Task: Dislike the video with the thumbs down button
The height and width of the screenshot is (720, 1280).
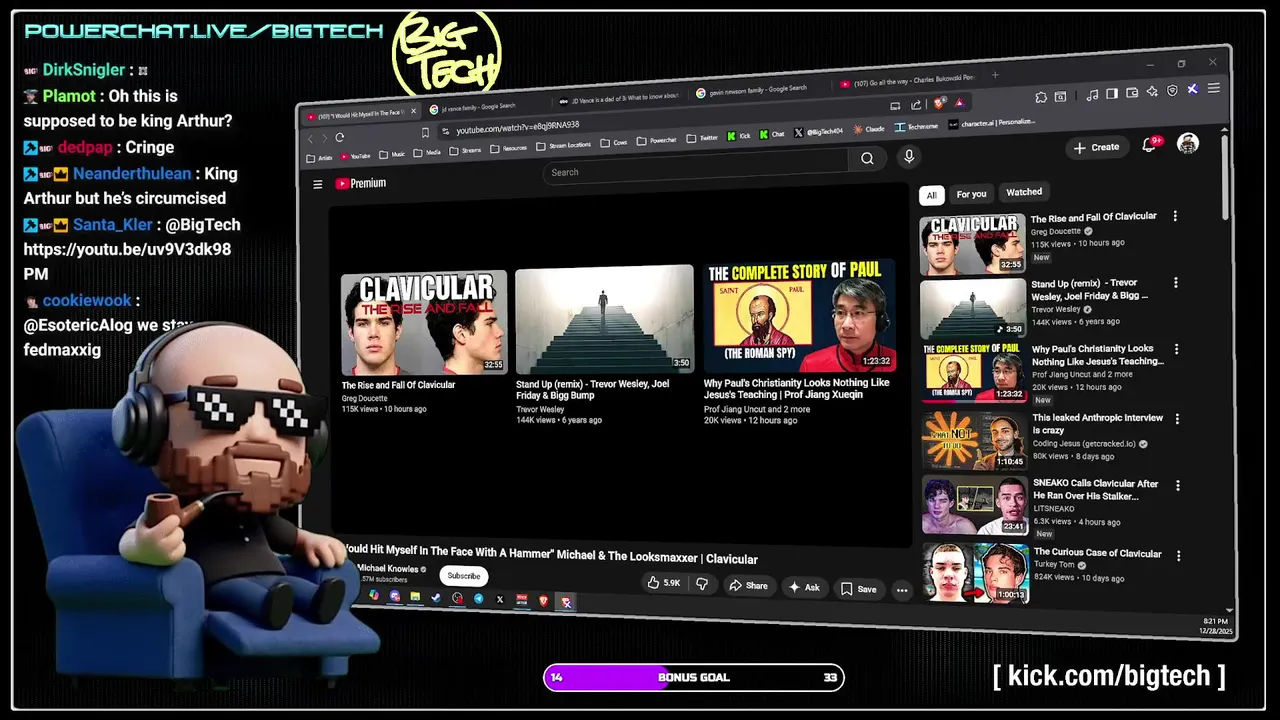Action: 702,584
